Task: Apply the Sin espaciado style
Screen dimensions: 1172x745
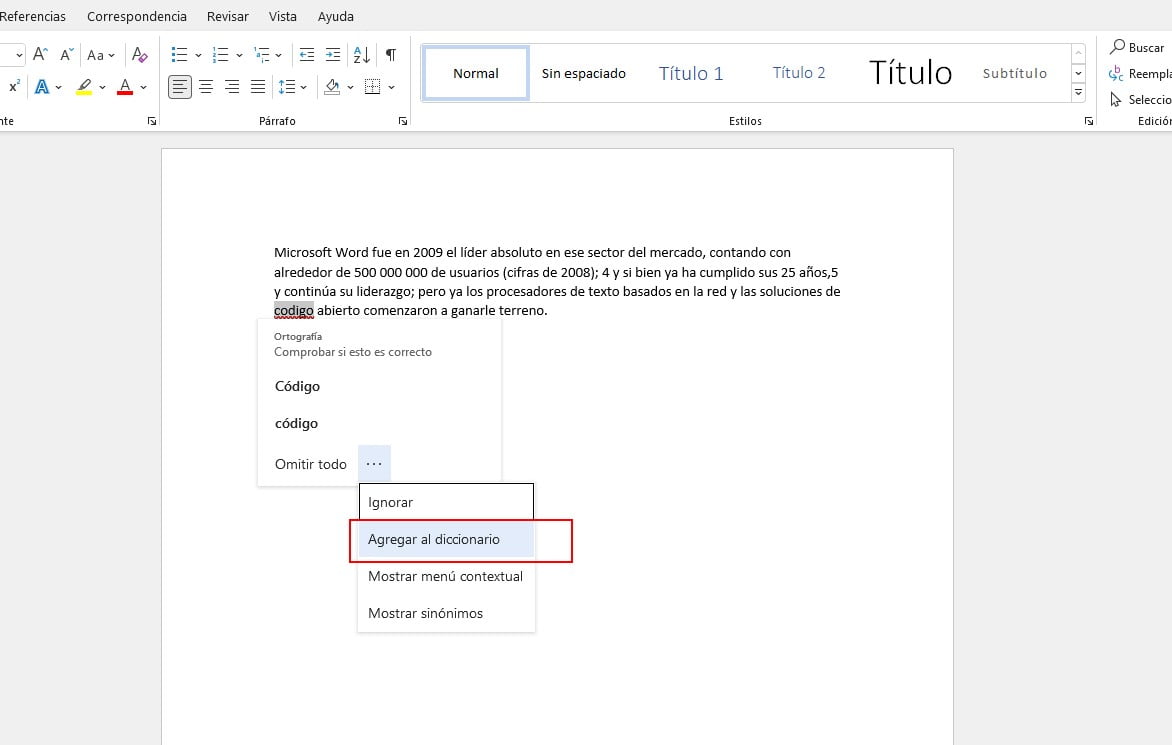Action: (x=584, y=73)
